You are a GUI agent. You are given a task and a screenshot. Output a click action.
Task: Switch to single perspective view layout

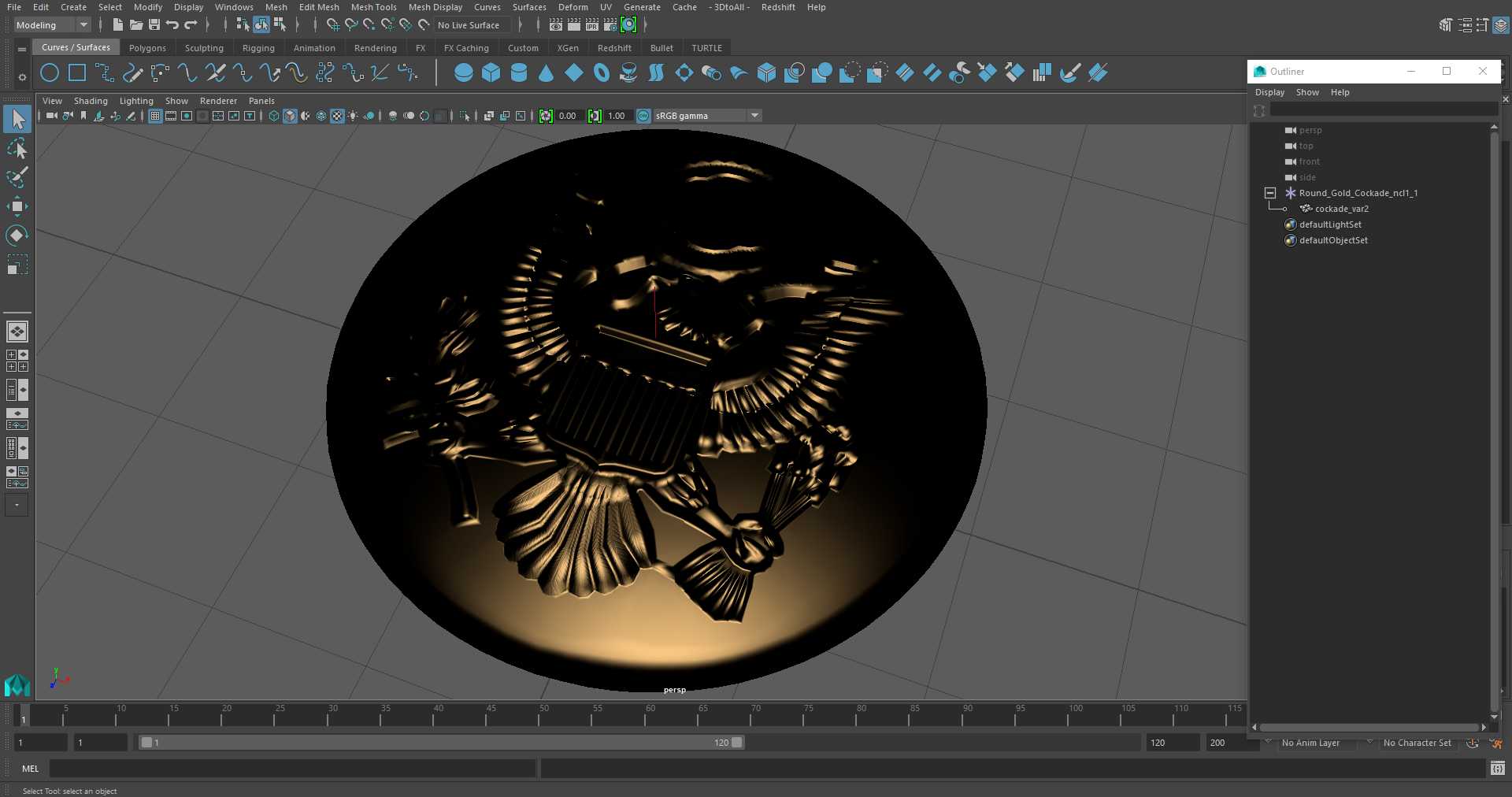tap(17, 332)
